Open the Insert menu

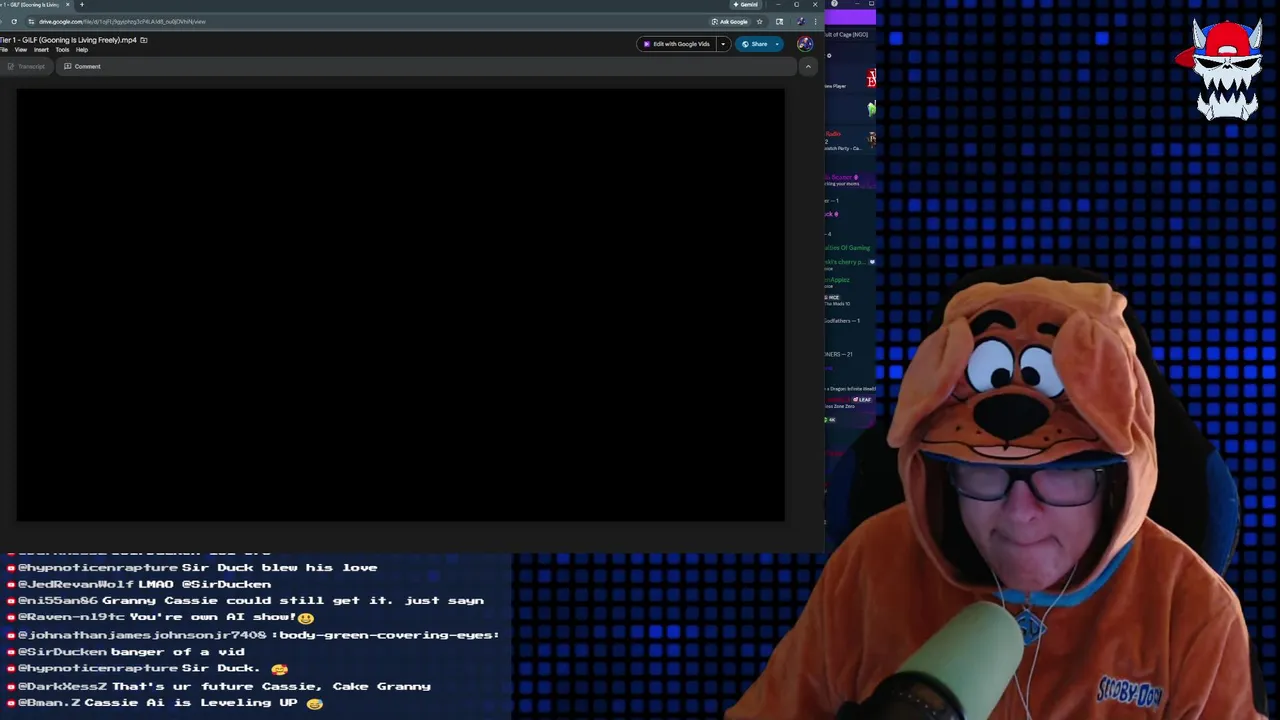tap(41, 50)
